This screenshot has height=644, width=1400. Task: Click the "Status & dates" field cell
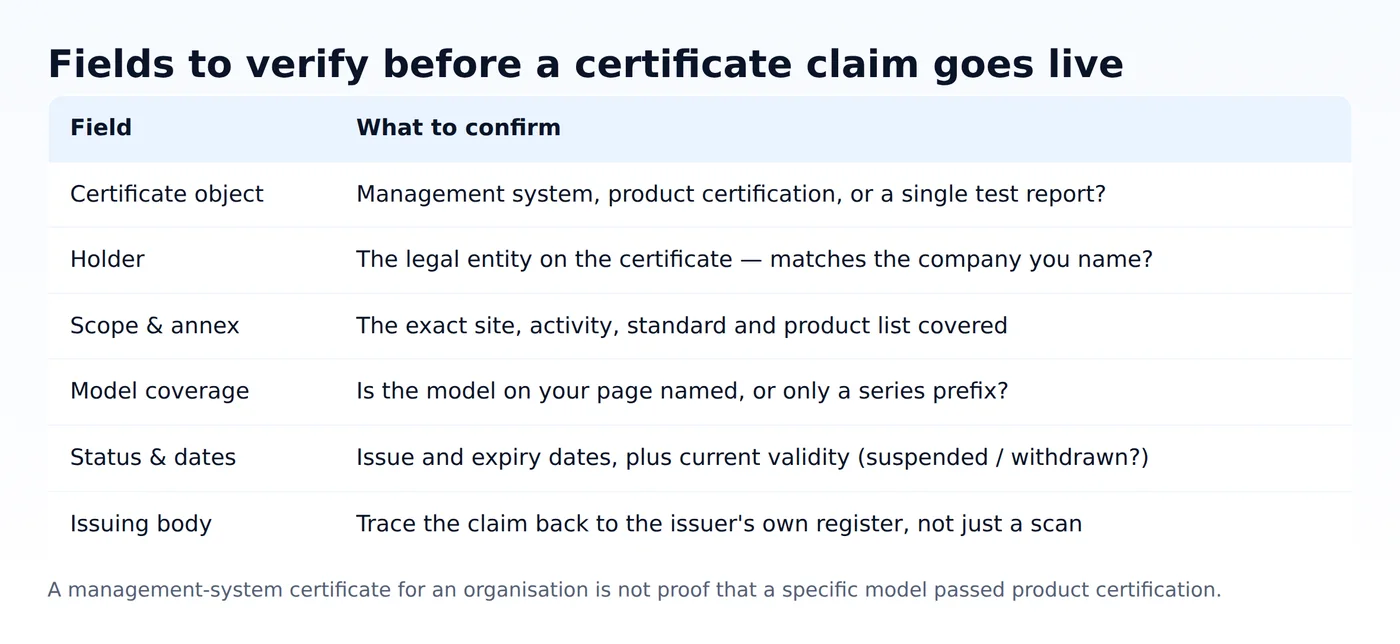tap(153, 457)
